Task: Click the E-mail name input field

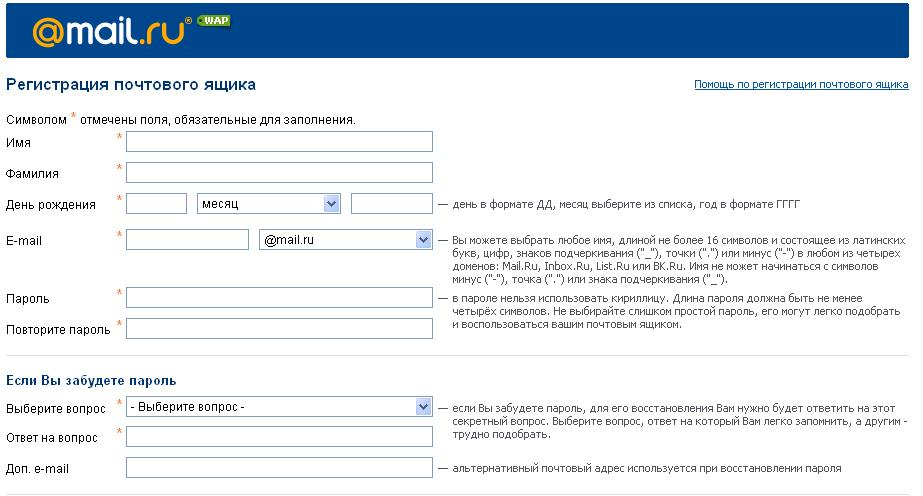Action: point(187,239)
